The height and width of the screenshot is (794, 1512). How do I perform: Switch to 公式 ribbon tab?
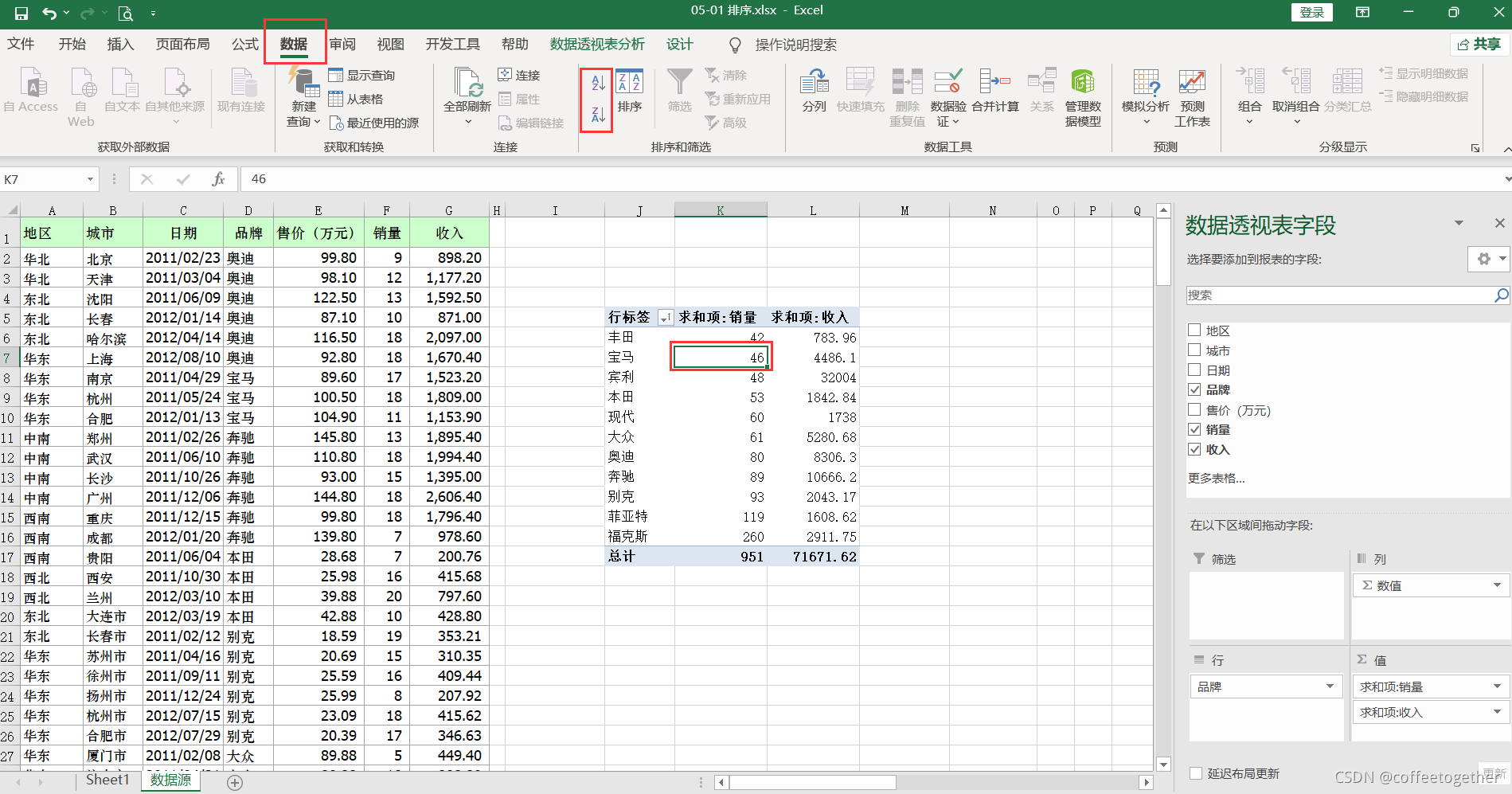[x=245, y=45]
